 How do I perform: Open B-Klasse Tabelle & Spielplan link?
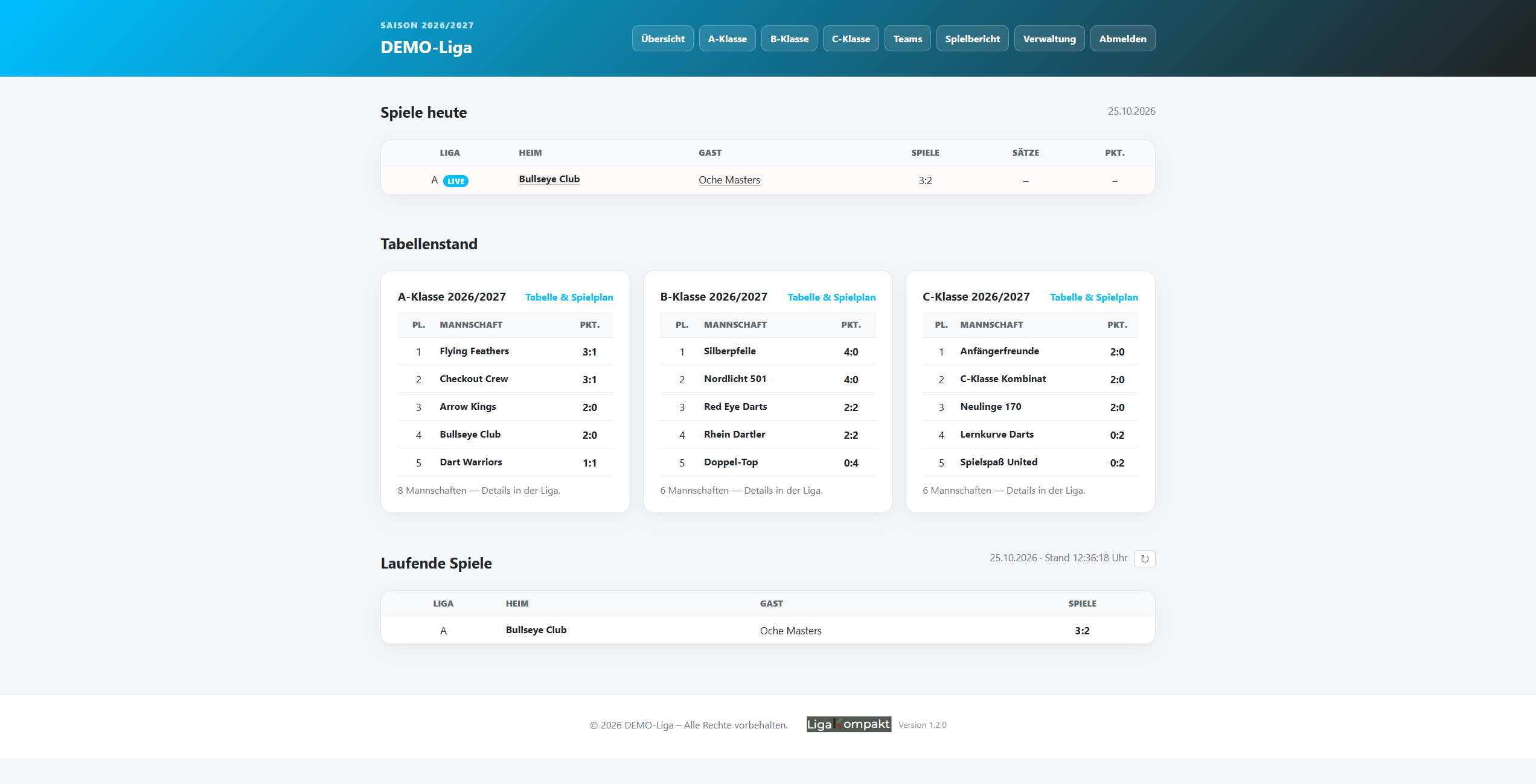(x=831, y=297)
